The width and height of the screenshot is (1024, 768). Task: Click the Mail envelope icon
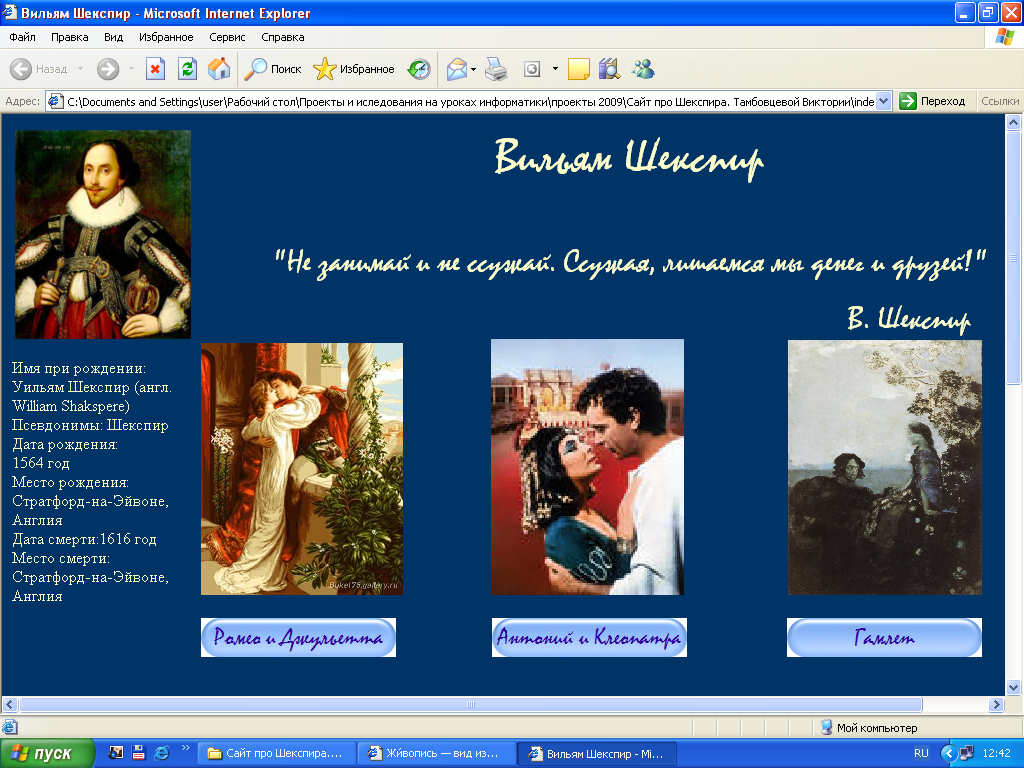[456, 69]
